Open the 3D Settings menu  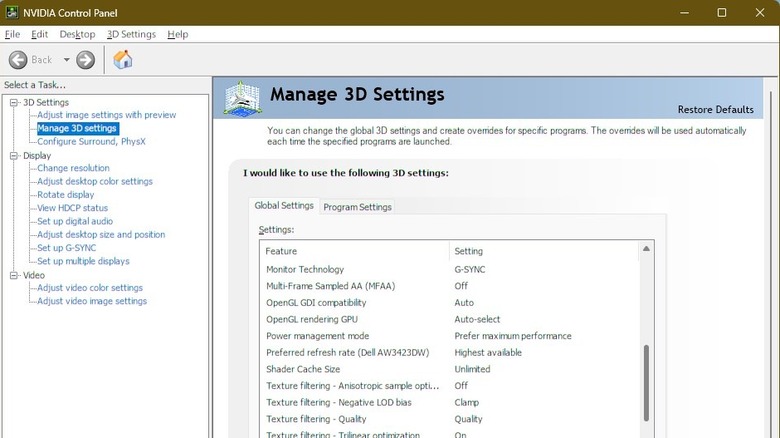coord(131,34)
